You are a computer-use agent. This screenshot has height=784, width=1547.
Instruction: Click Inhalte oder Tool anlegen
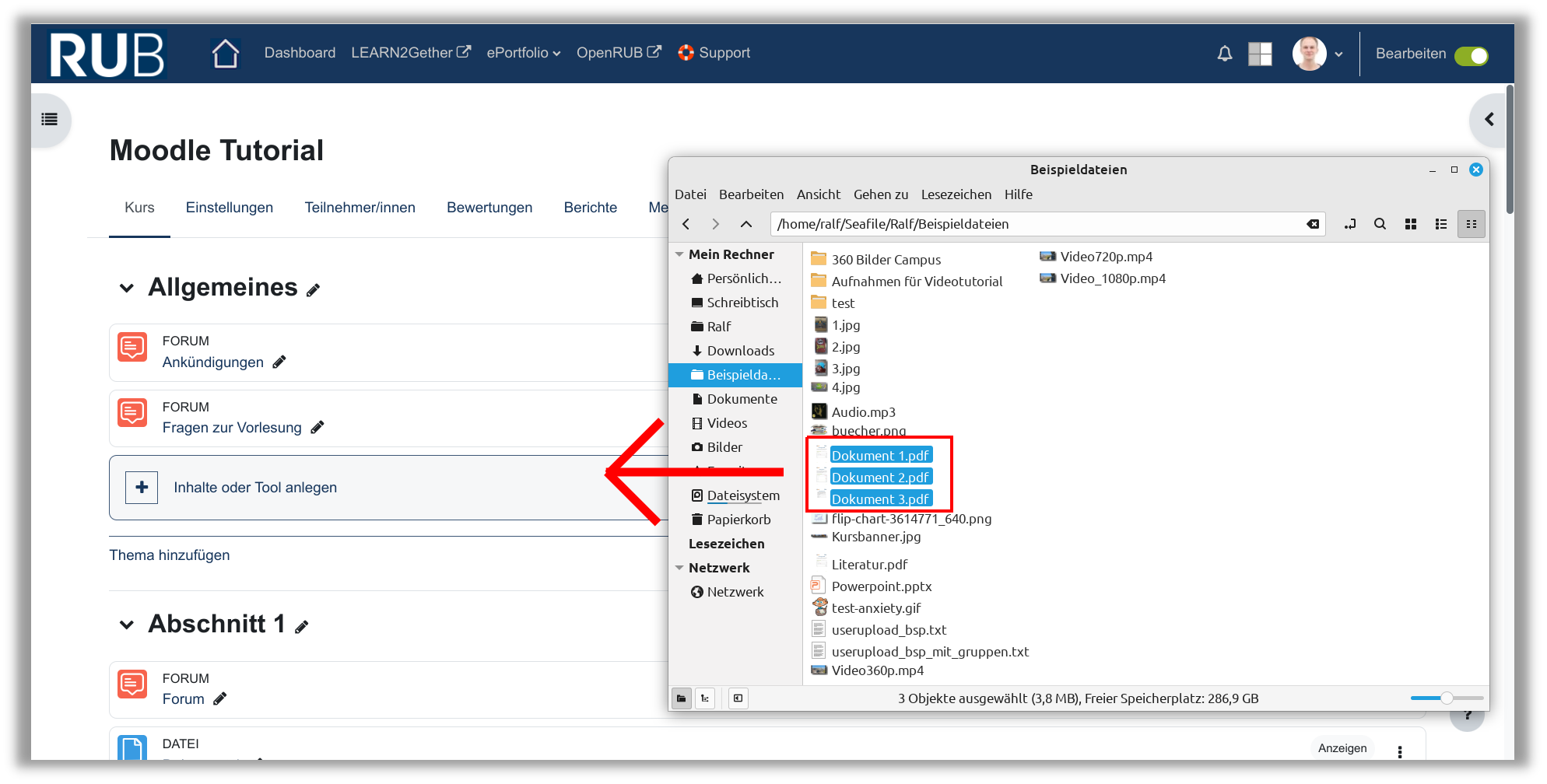click(x=254, y=488)
